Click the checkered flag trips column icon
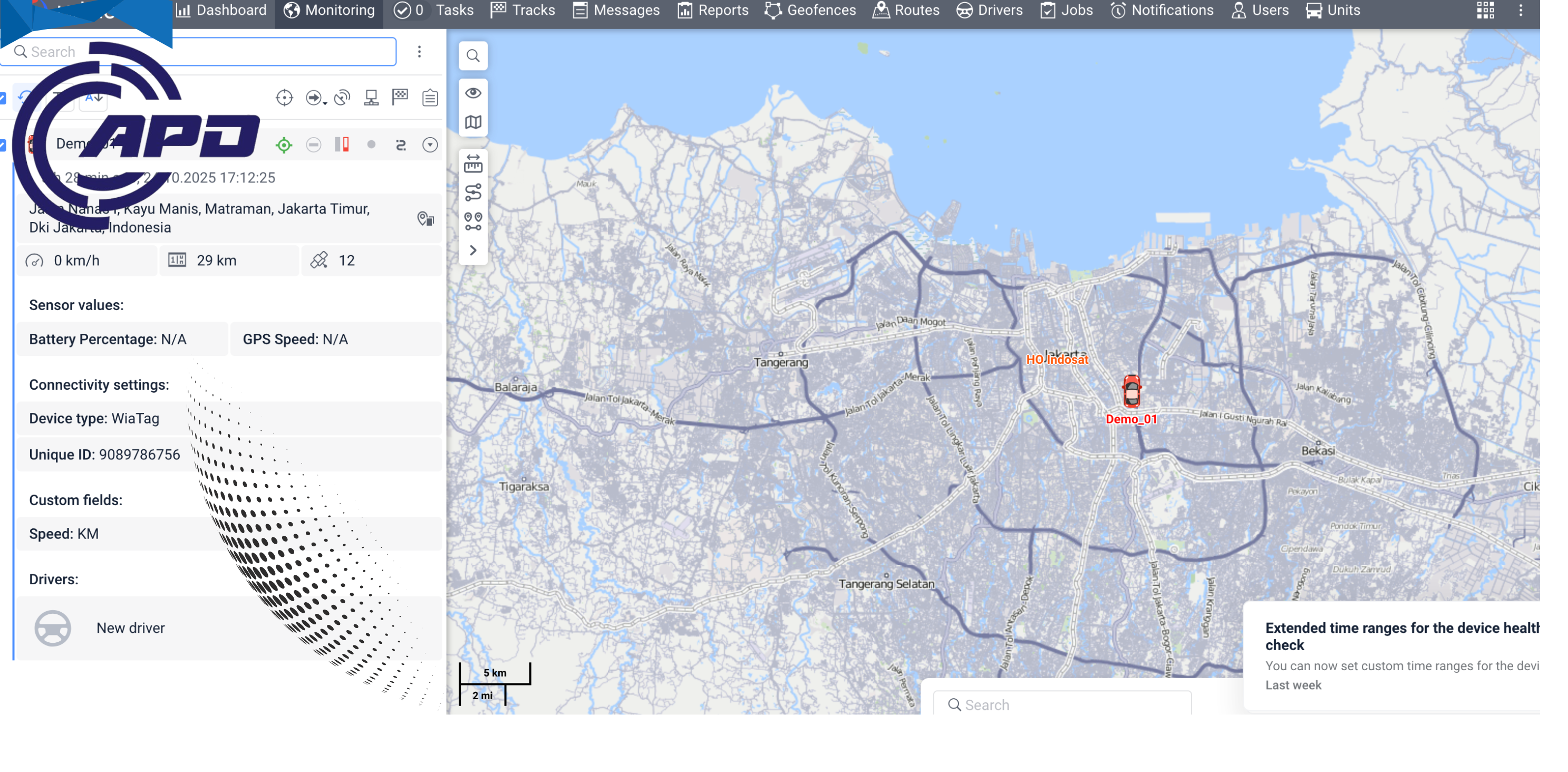Viewport: 1568px width, 772px height. [x=400, y=98]
